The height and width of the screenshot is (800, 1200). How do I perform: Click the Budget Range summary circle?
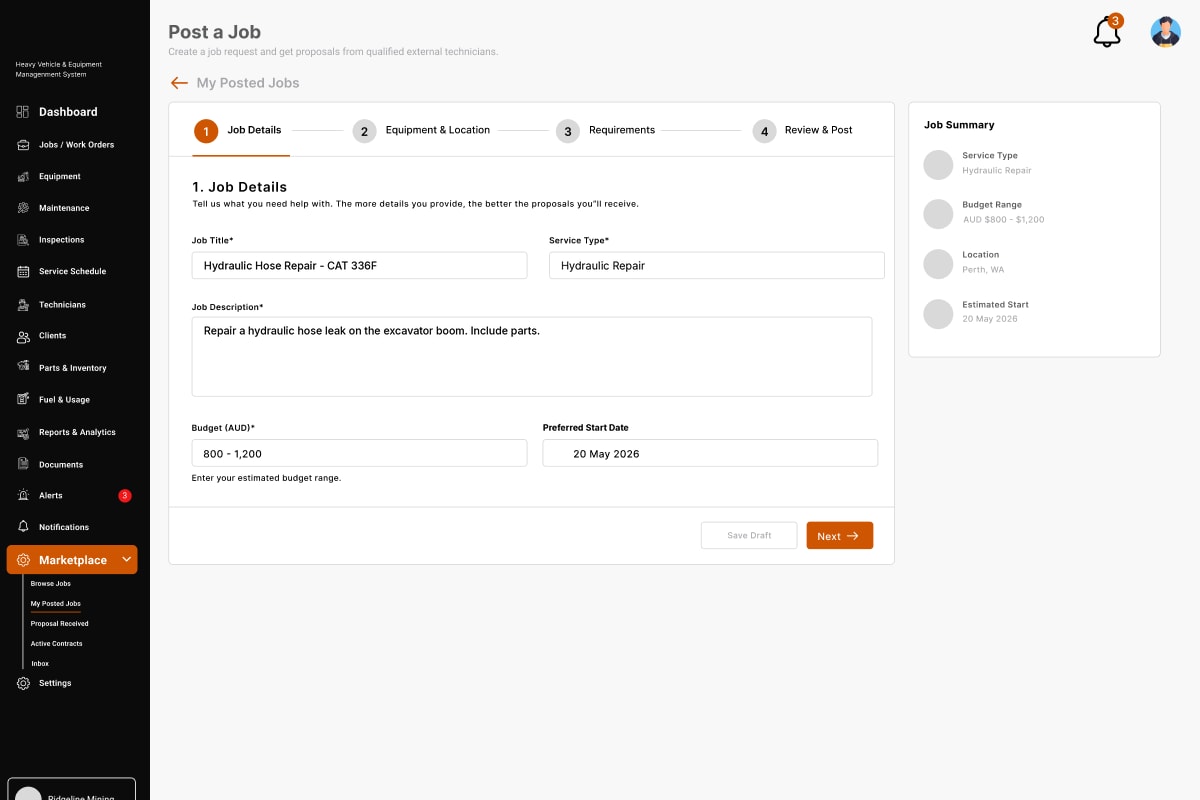938,214
